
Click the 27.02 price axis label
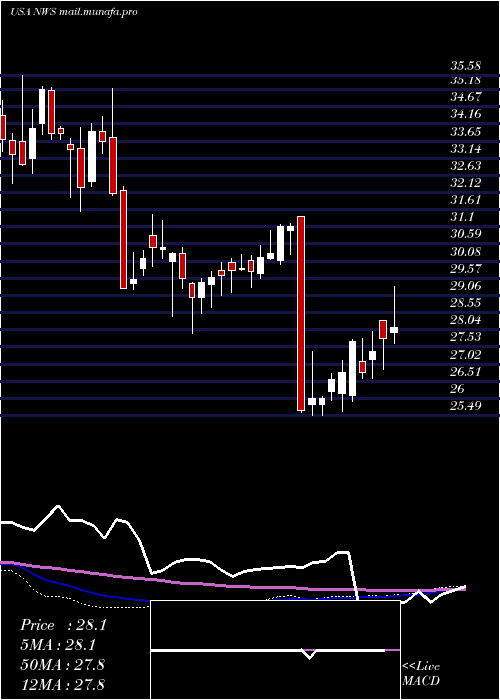tap(465, 354)
